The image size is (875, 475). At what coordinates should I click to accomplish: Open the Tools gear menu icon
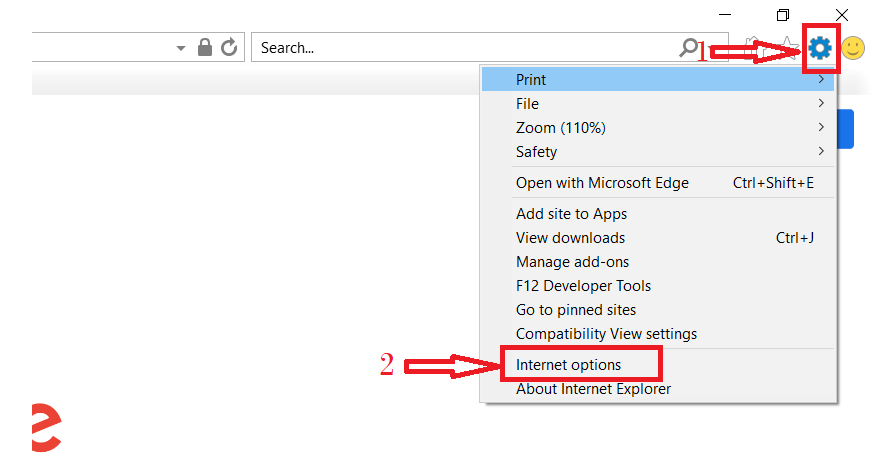click(x=820, y=47)
